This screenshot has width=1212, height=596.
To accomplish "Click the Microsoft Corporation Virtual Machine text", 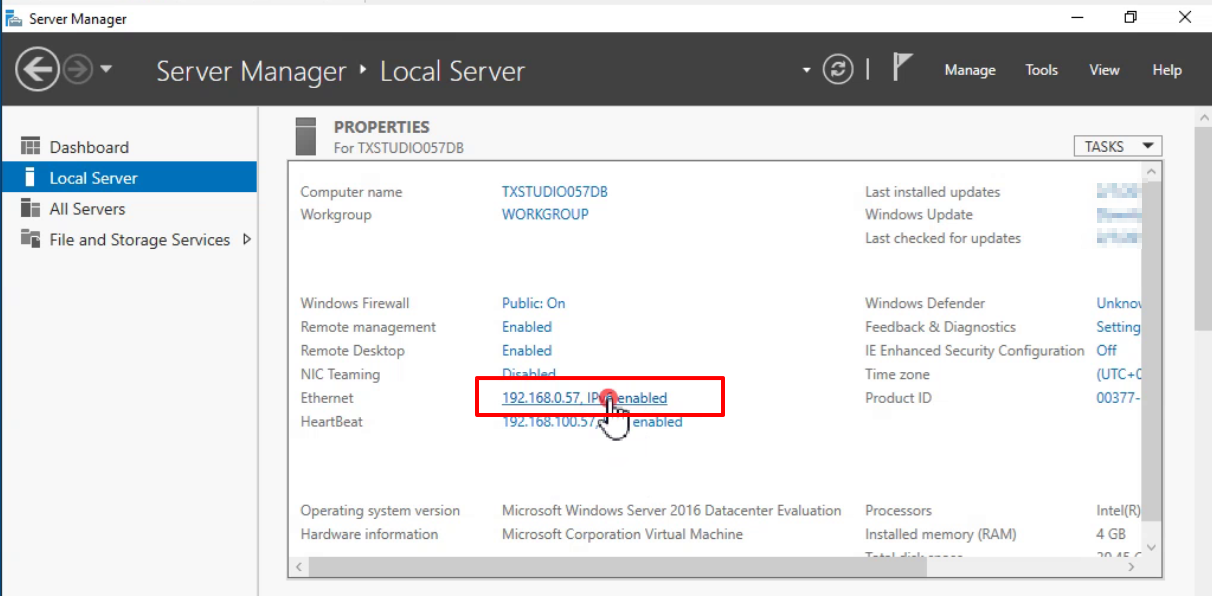I will [622, 534].
